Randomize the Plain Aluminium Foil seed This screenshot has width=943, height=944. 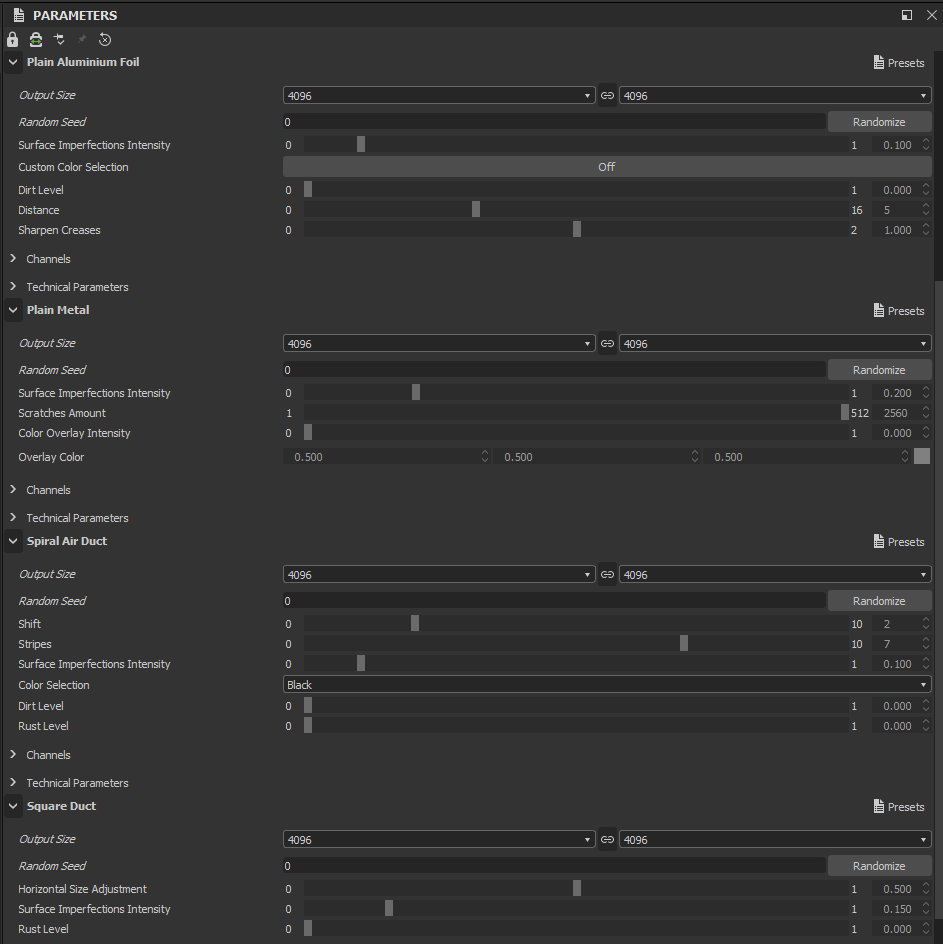pyautogui.click(x=879, y=122)
